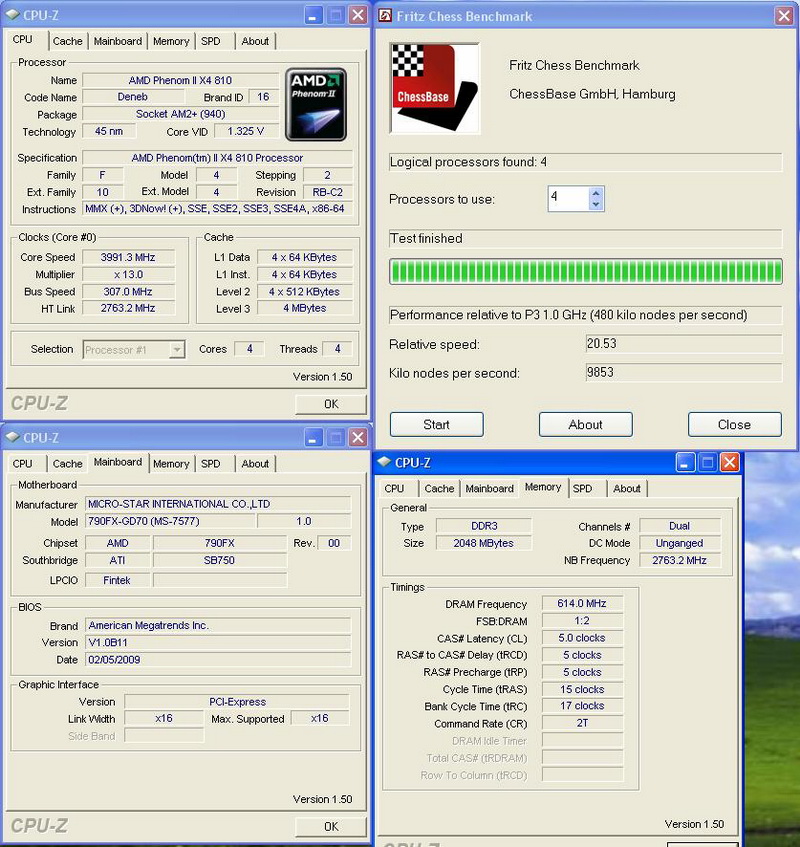Click the Level 3 cache value 4 MBytes
This screenshot has width=800, height=847.
pyautogui.click(x=305, y=308)
